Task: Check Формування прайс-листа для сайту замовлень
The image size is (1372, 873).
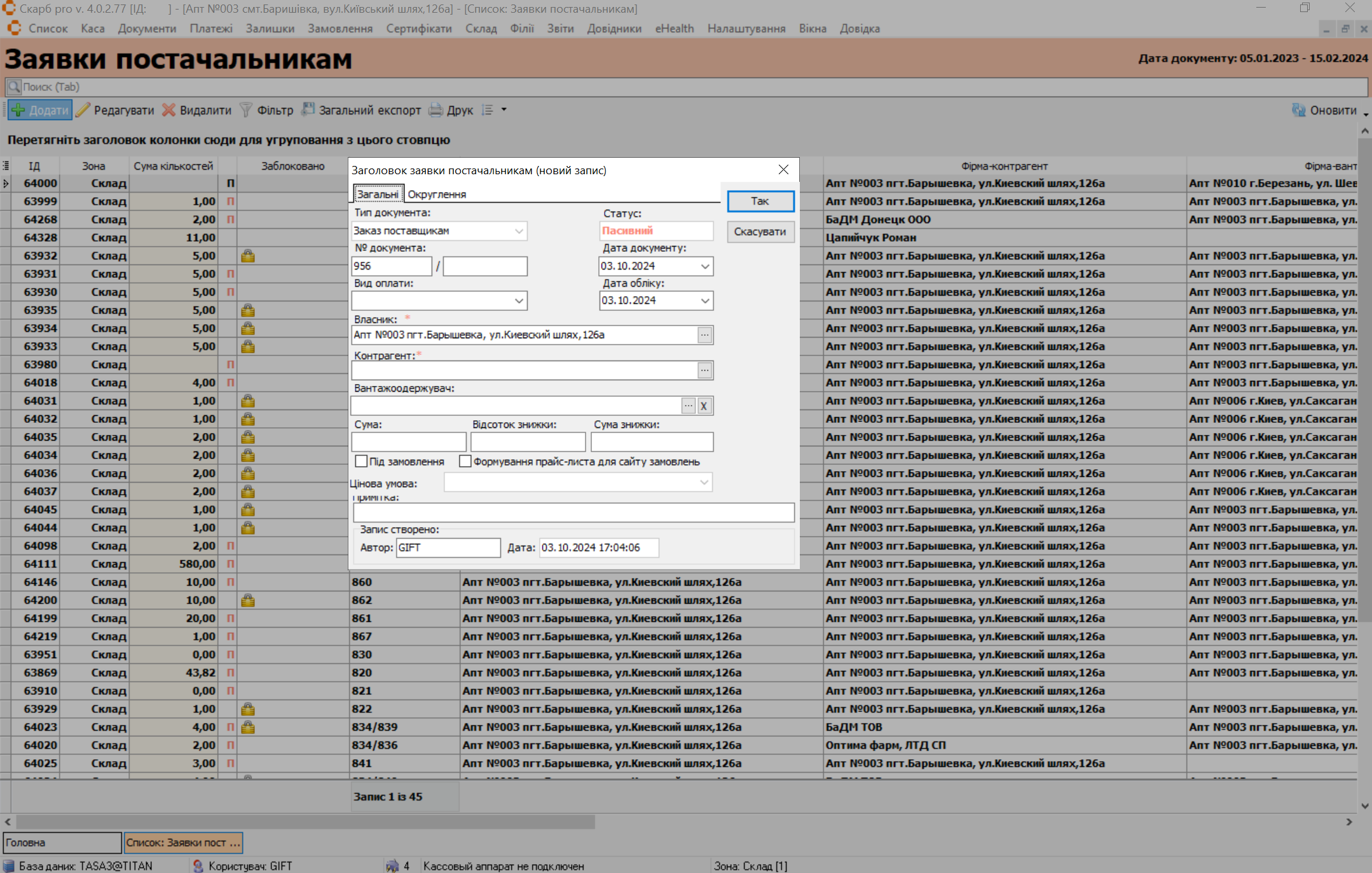Action: 465,461
